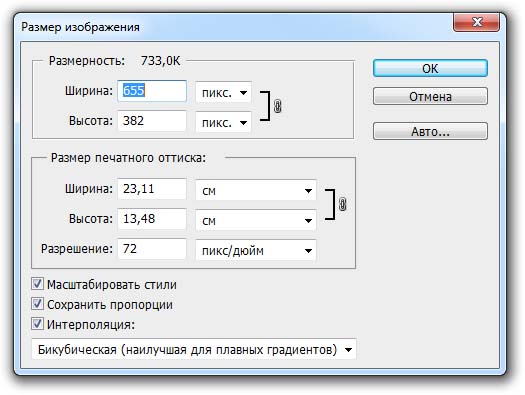Expand print width см units dropdown
The image size is (525, 395).
256,190
